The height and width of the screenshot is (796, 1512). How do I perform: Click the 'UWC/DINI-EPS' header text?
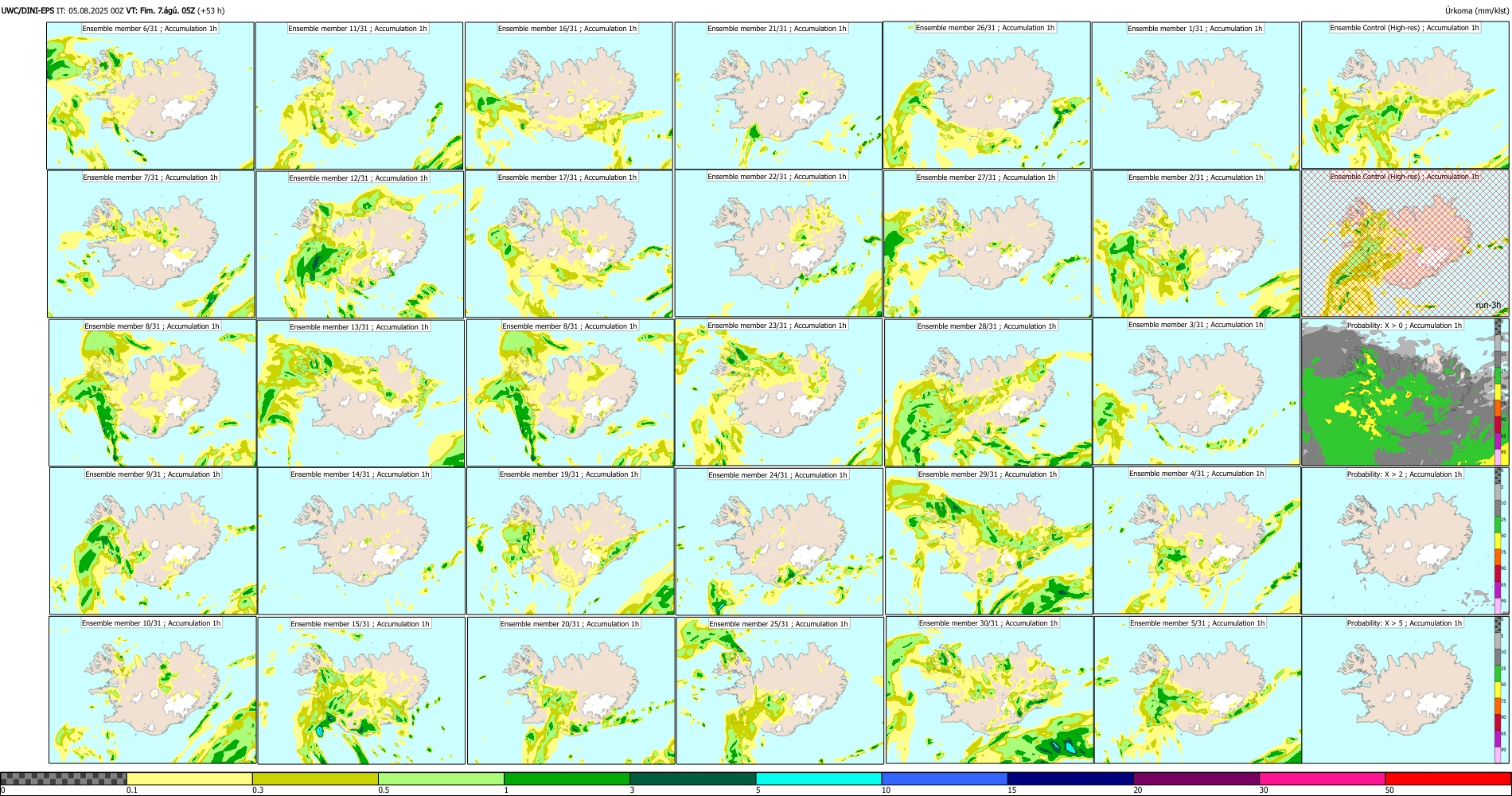(28, 11)
